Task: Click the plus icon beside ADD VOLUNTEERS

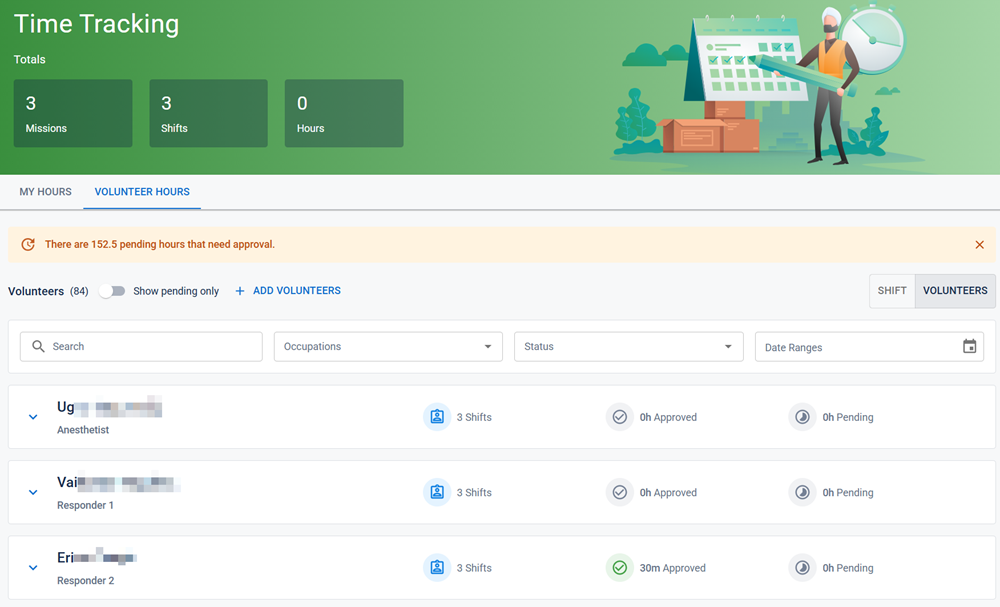Action: (239, 290)
